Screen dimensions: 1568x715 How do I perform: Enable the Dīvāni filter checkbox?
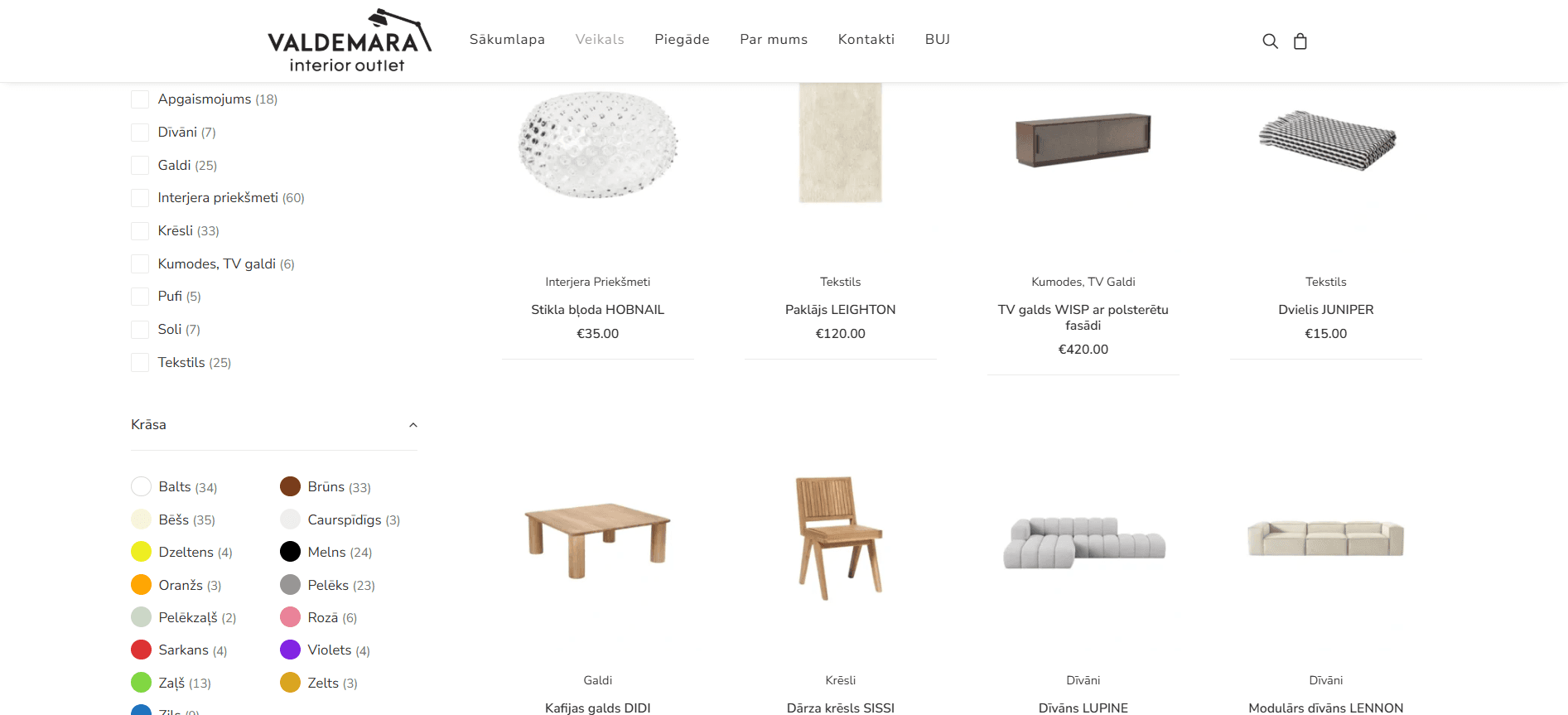point(140,133)
